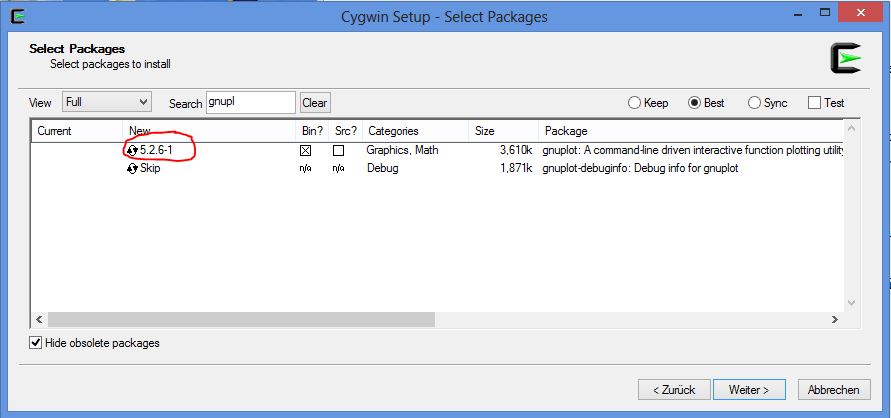This screenshot has width=891, height=418.
Task: Click the Bin? column header
Action: click(x=312, y=131)
